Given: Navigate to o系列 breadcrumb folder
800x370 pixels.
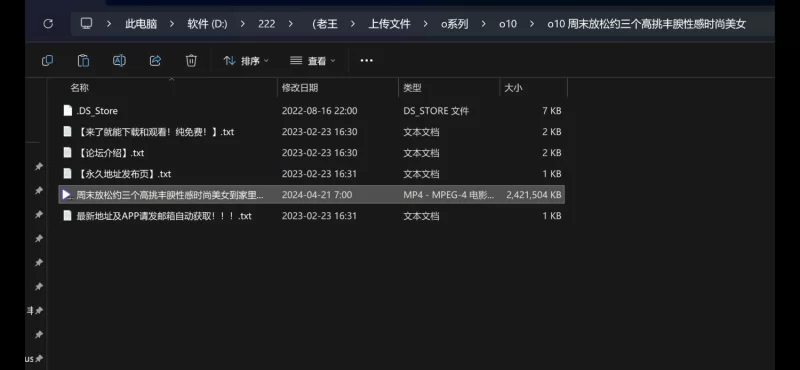Looking at the screenshot, I should [455, 23].
